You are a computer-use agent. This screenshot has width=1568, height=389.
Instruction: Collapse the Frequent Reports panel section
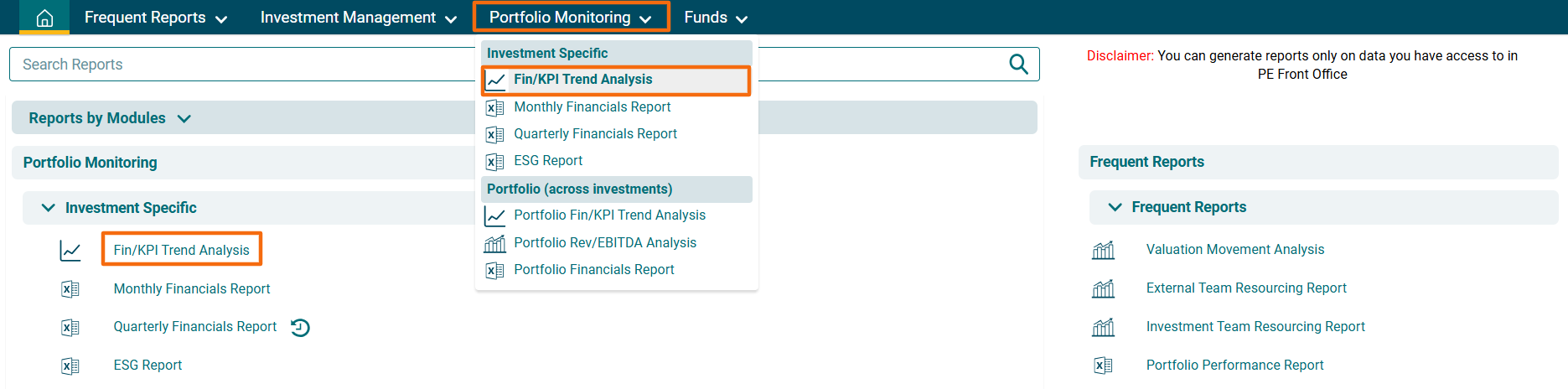point(1115,207)
